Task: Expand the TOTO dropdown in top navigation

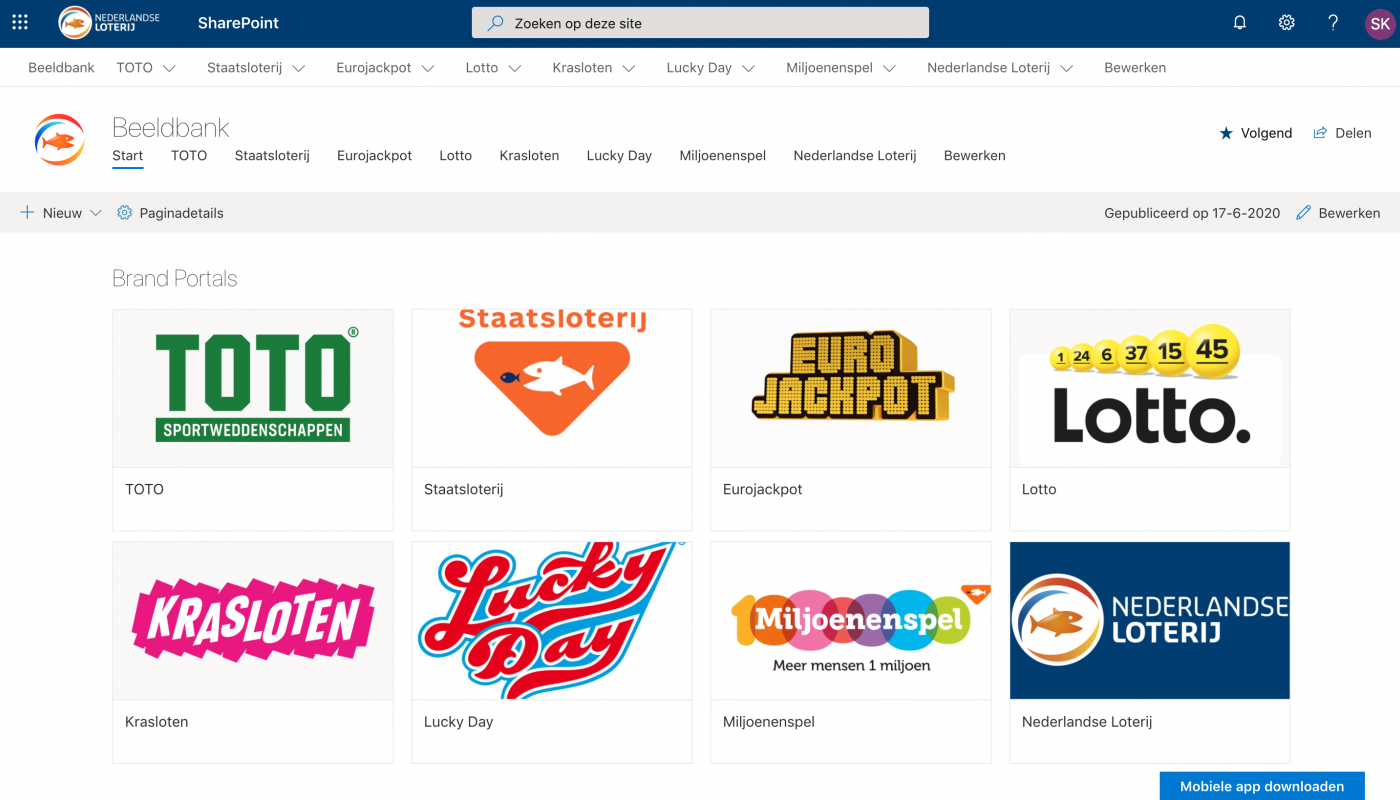Action: point(170,68)
